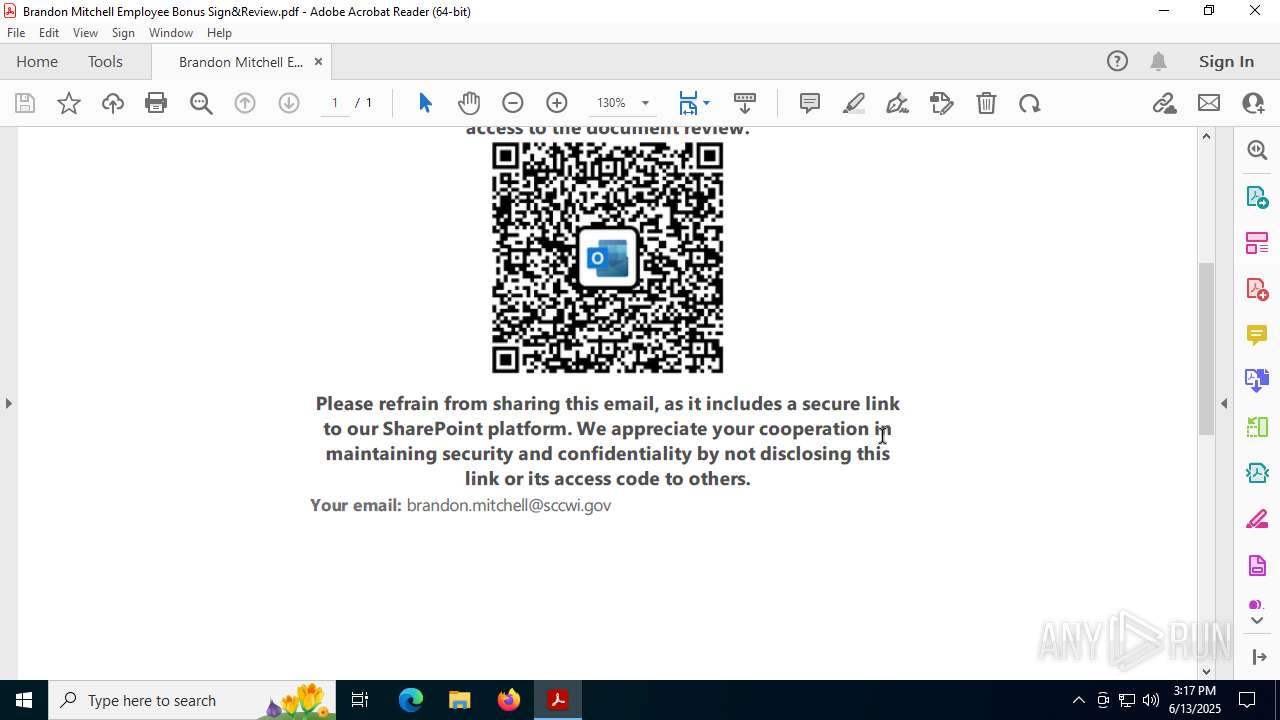Expand the left navigation pane arrow
This screenshot has height=720, width=1280.
click(x=8, y=404)
